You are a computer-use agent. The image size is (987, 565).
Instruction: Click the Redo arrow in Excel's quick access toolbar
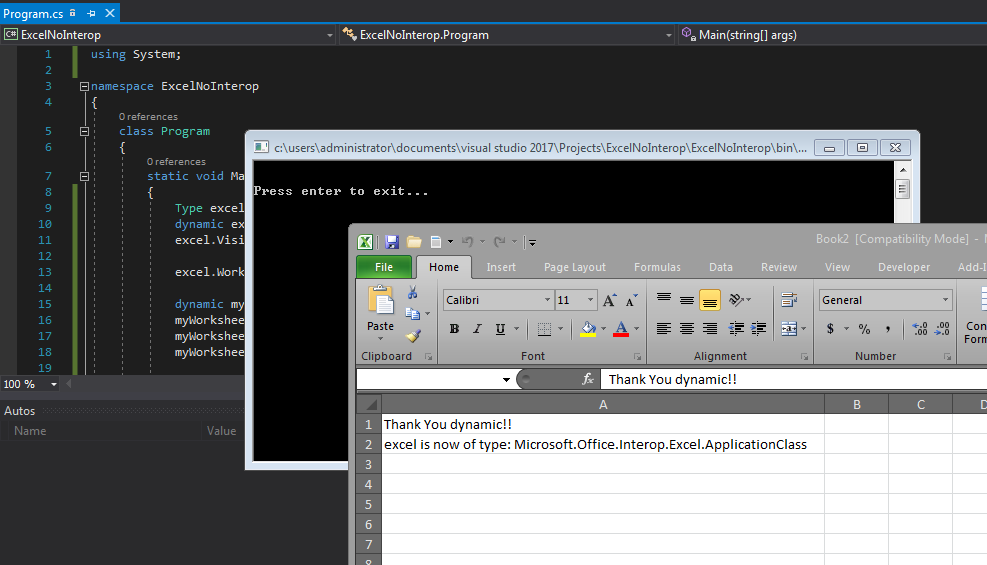pyautogui.click(x=500, y=242)
